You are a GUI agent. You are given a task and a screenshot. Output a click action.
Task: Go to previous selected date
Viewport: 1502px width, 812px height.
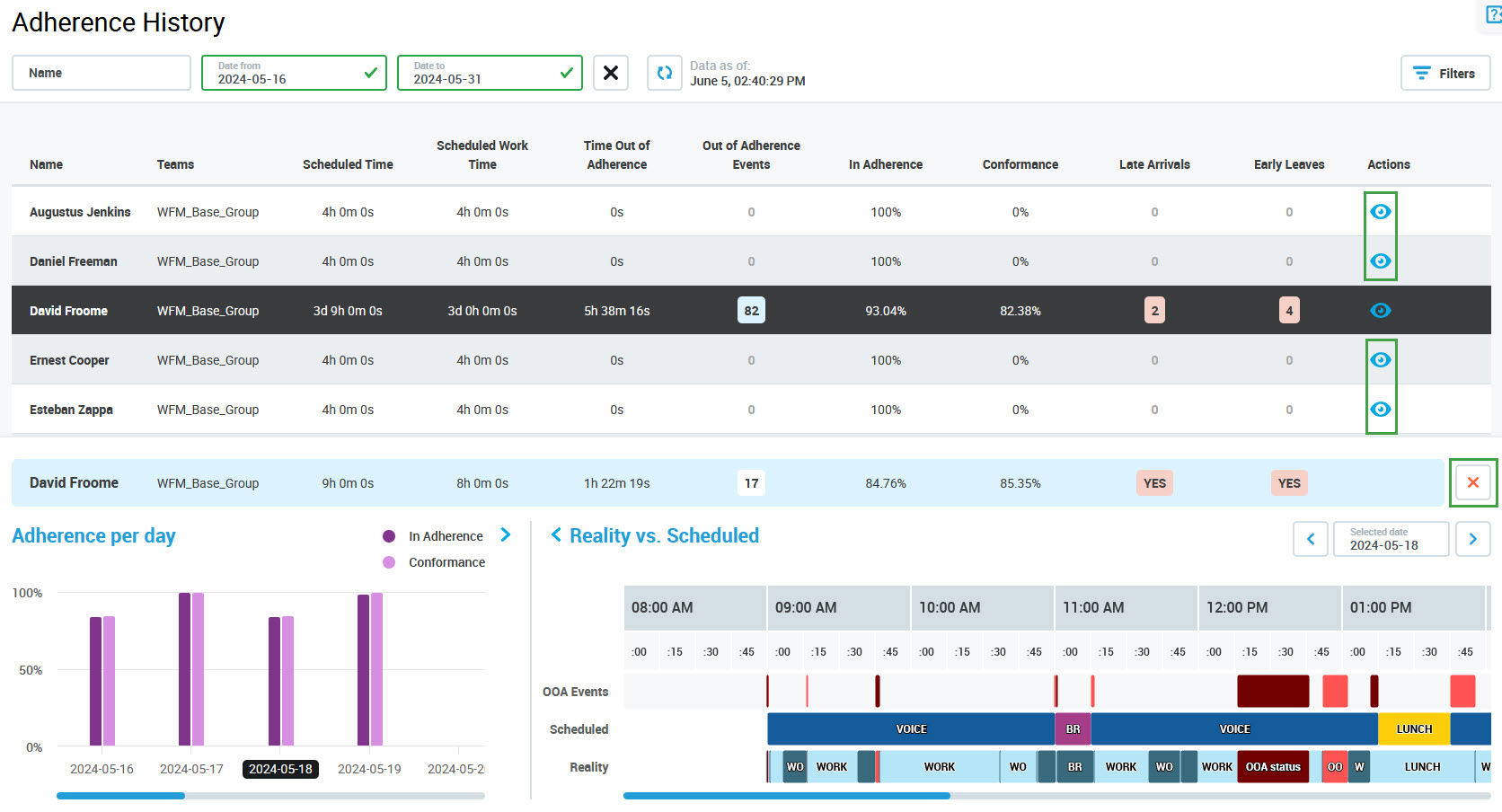(x=1311, y=539)
